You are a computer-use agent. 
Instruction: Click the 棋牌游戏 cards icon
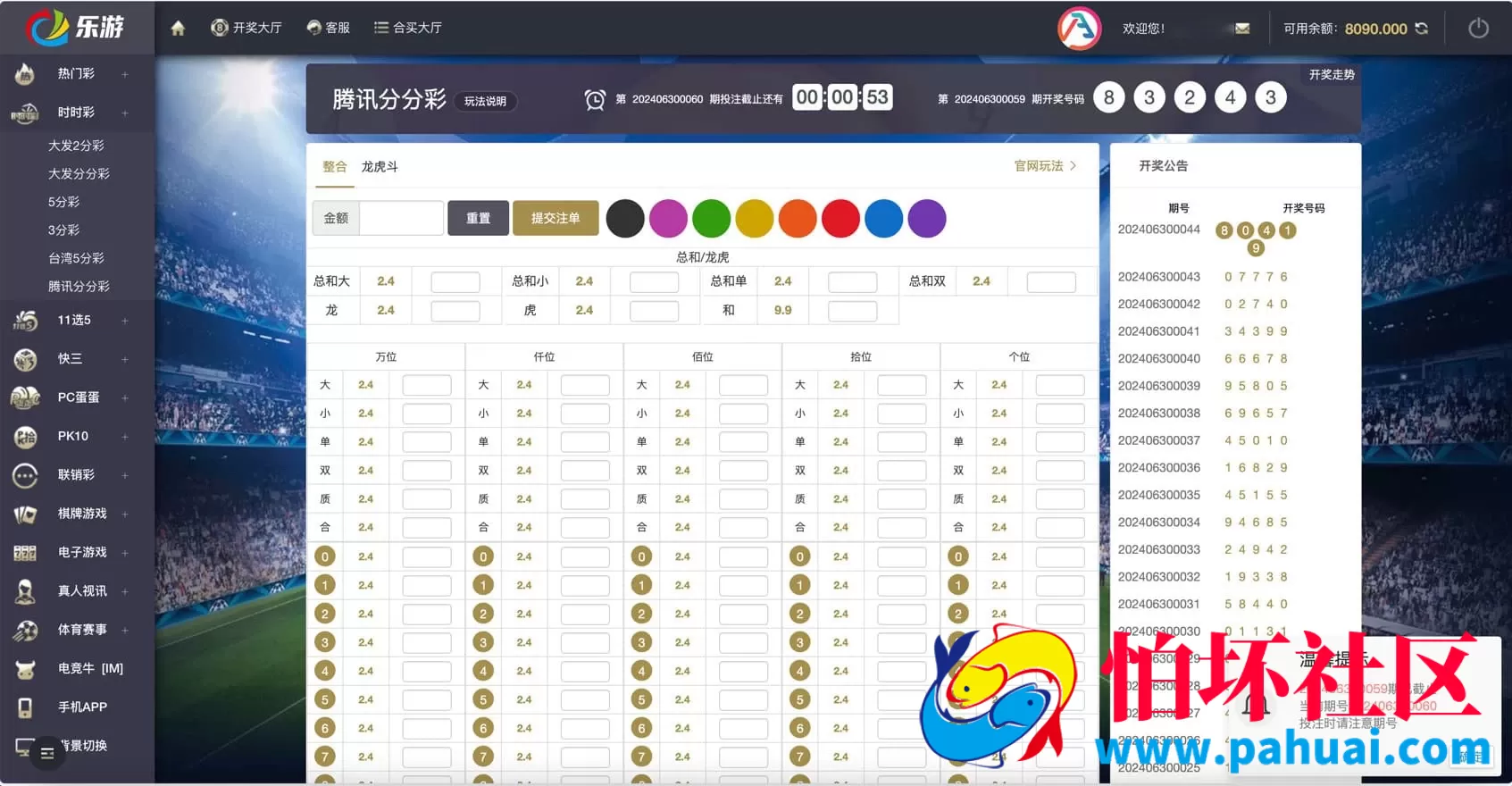25,514
